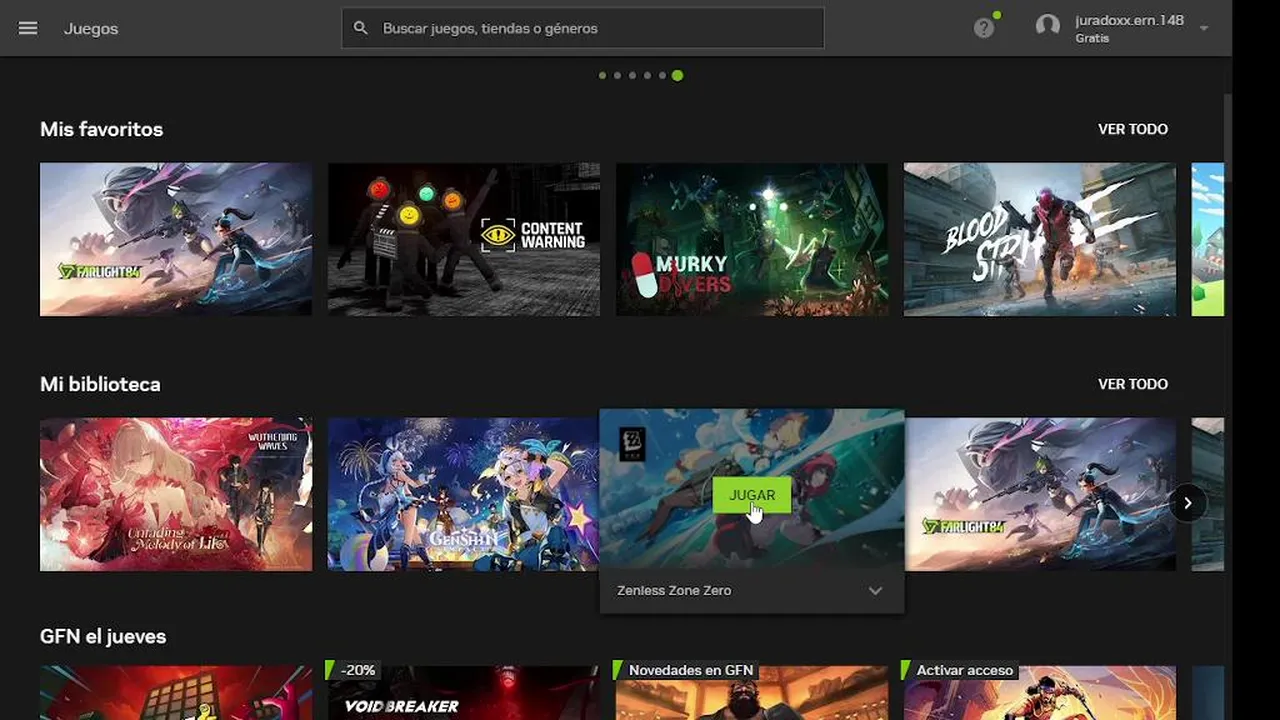The height and width of the screenshot is (720, 1280).
Task: Open Genshin Impact library tile
Action: 464,494
